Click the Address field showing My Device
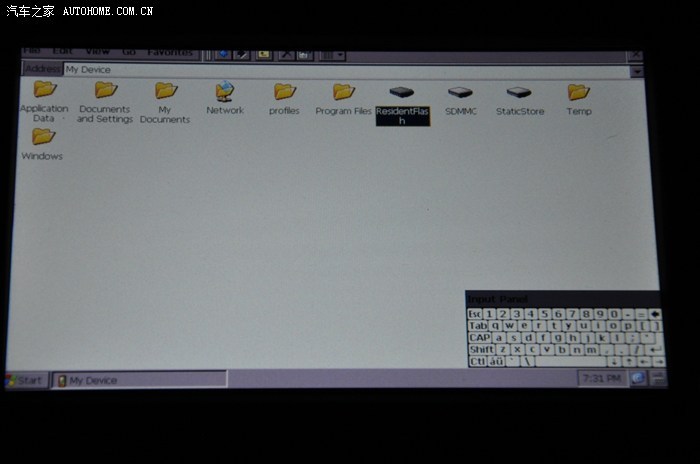Screen dimensions: 700x464 340,70
